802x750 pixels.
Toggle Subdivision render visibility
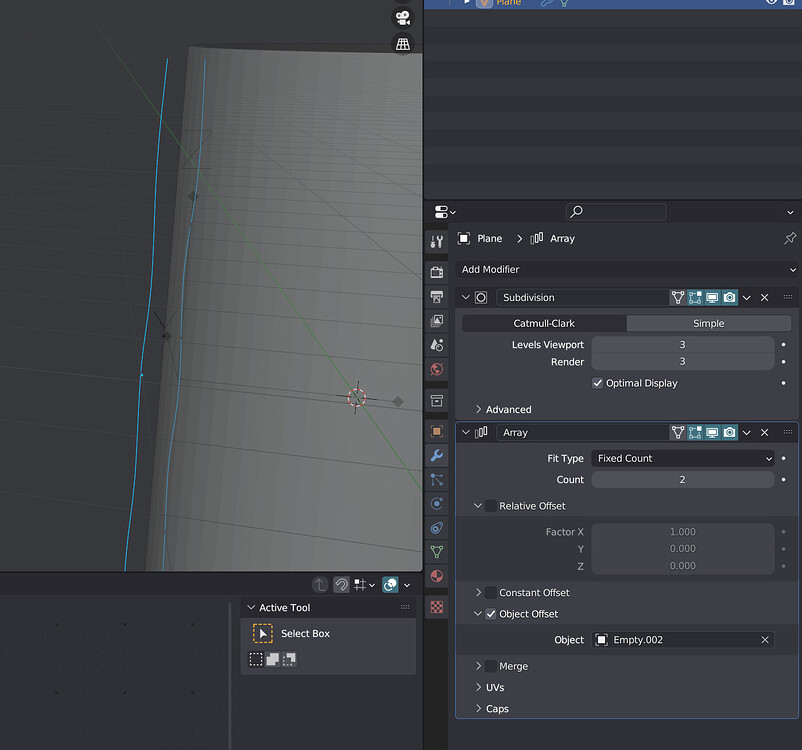(x=729, y=297)
